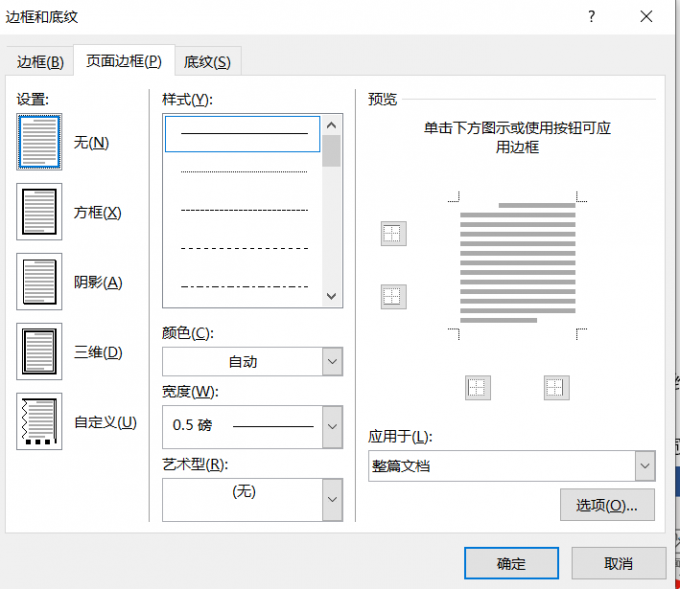Confirm with the 确定 button
This screenshot has width=680, height=589.
click(x=511, y=563)
